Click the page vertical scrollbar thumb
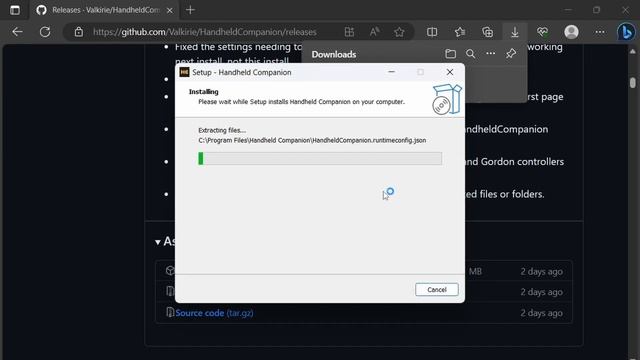 pos(633,83)
